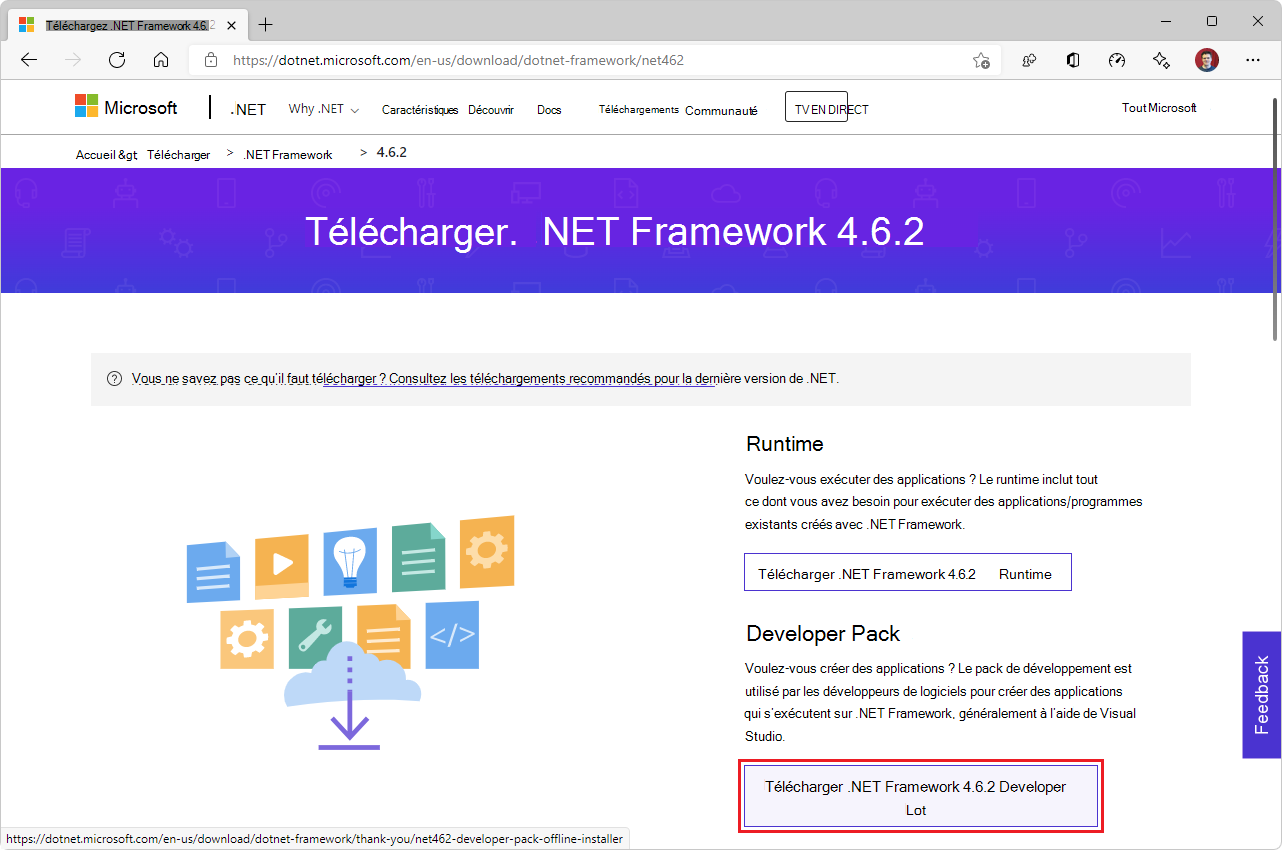Add page to favorites with star icon

pyautogui.click(x=981, y=60)
